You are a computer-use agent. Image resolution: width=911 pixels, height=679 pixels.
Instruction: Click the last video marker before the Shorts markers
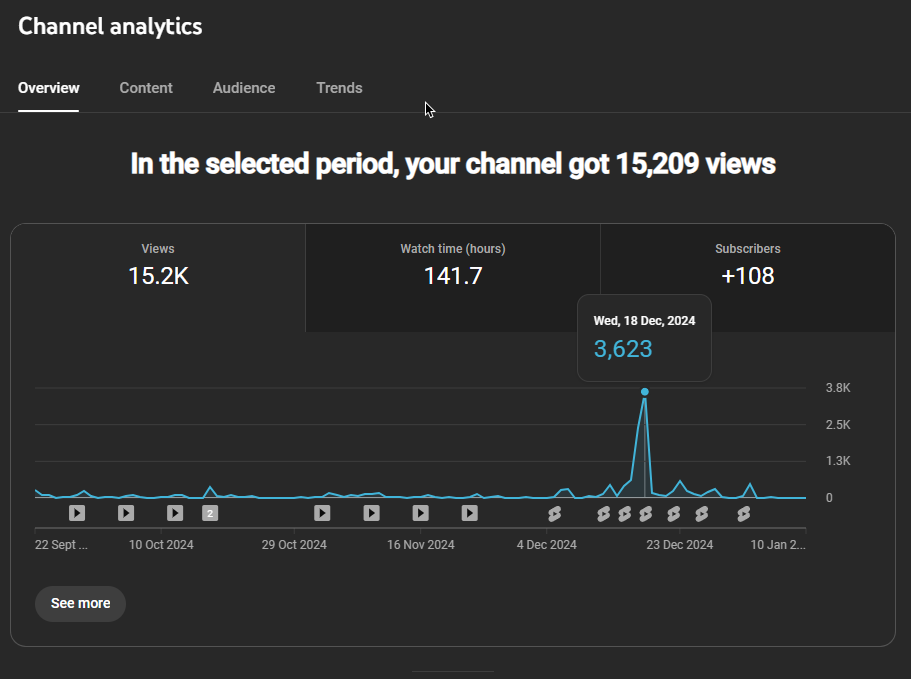(x=469, y=513)
